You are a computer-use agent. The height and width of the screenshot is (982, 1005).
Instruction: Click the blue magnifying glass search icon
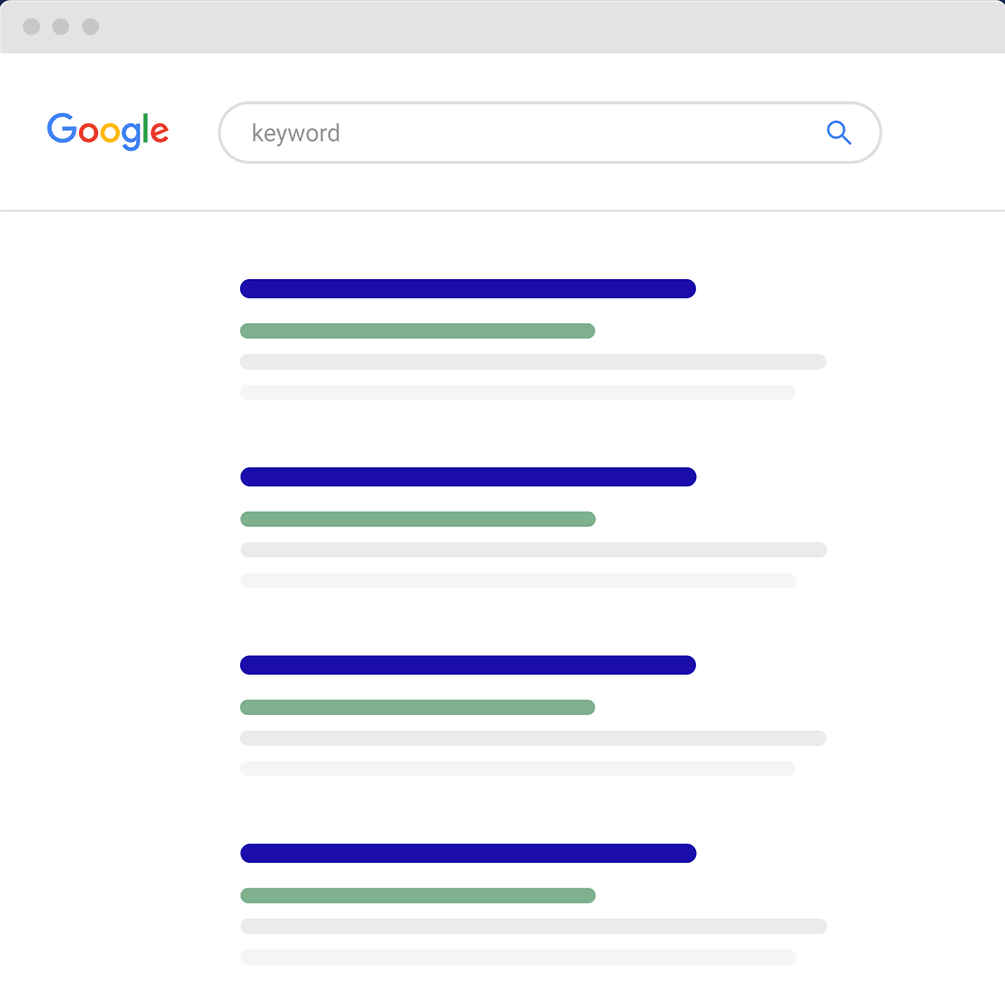point(838,132)
